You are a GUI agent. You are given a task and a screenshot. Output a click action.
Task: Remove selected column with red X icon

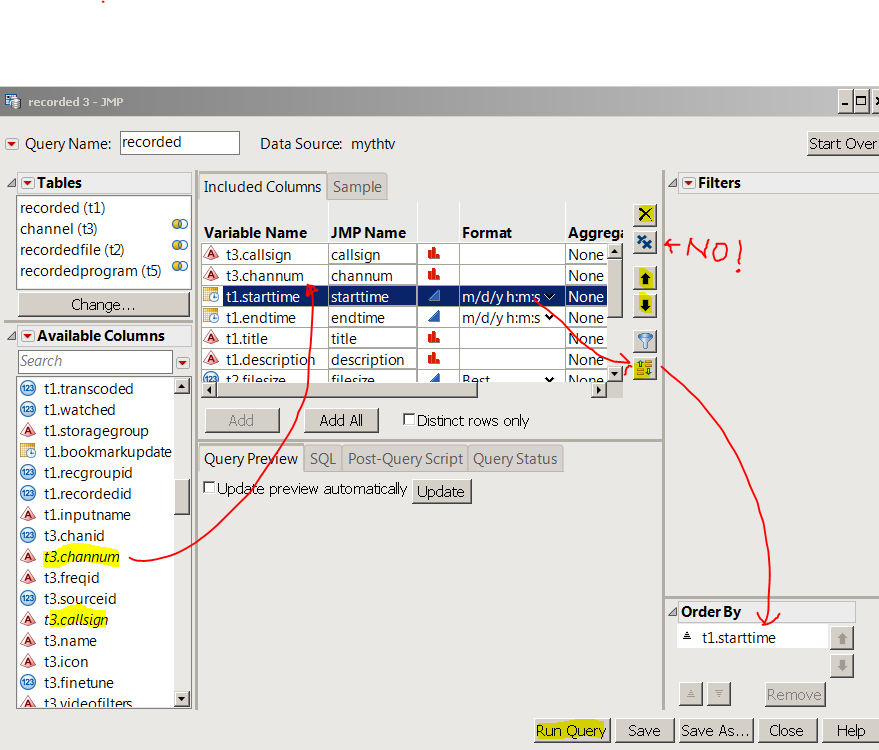point(644,214)
